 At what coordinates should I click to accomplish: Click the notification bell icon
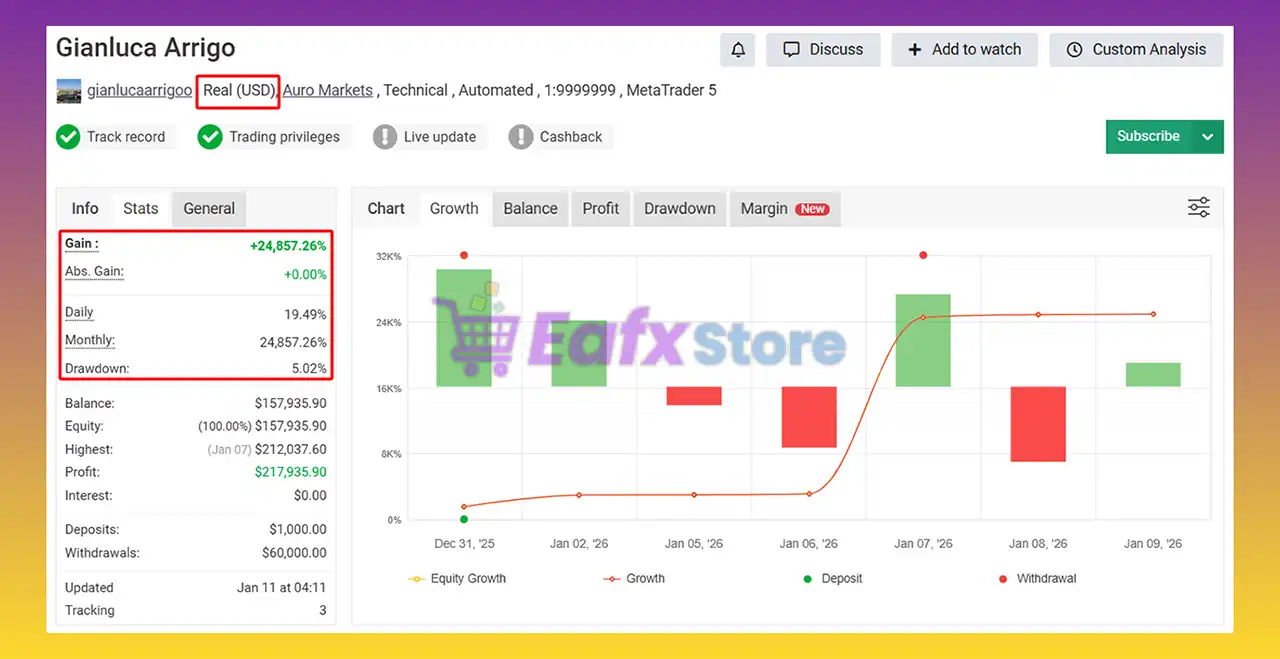coord(737,50)
